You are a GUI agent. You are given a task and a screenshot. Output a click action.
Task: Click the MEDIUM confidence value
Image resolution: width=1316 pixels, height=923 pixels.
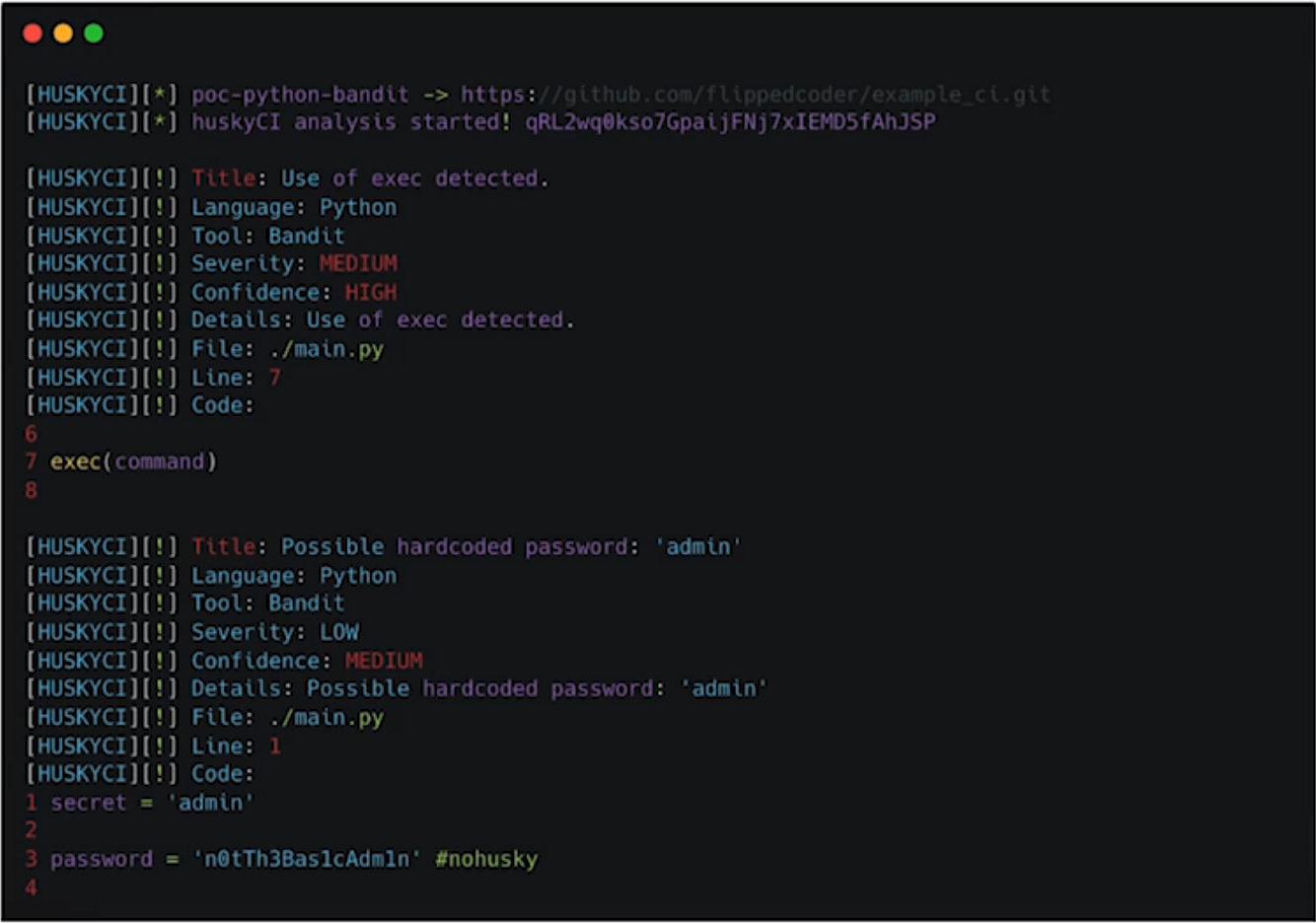[384, 661]
